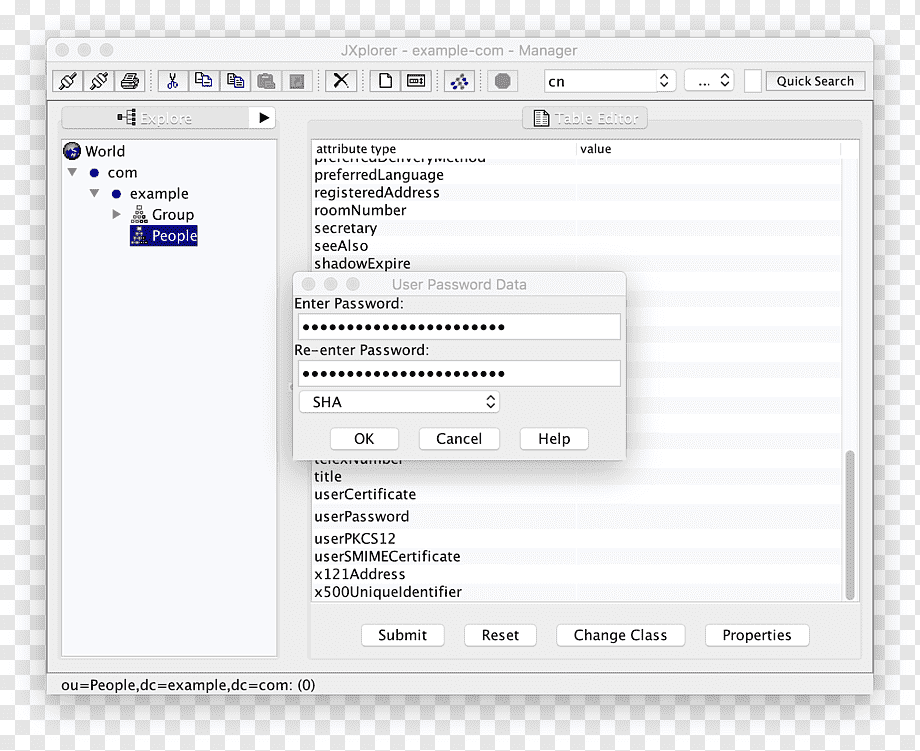The height and width of the screenshot is (751, 920).
Task: Click the Quick Search button
Action: [x=815, y=81]
